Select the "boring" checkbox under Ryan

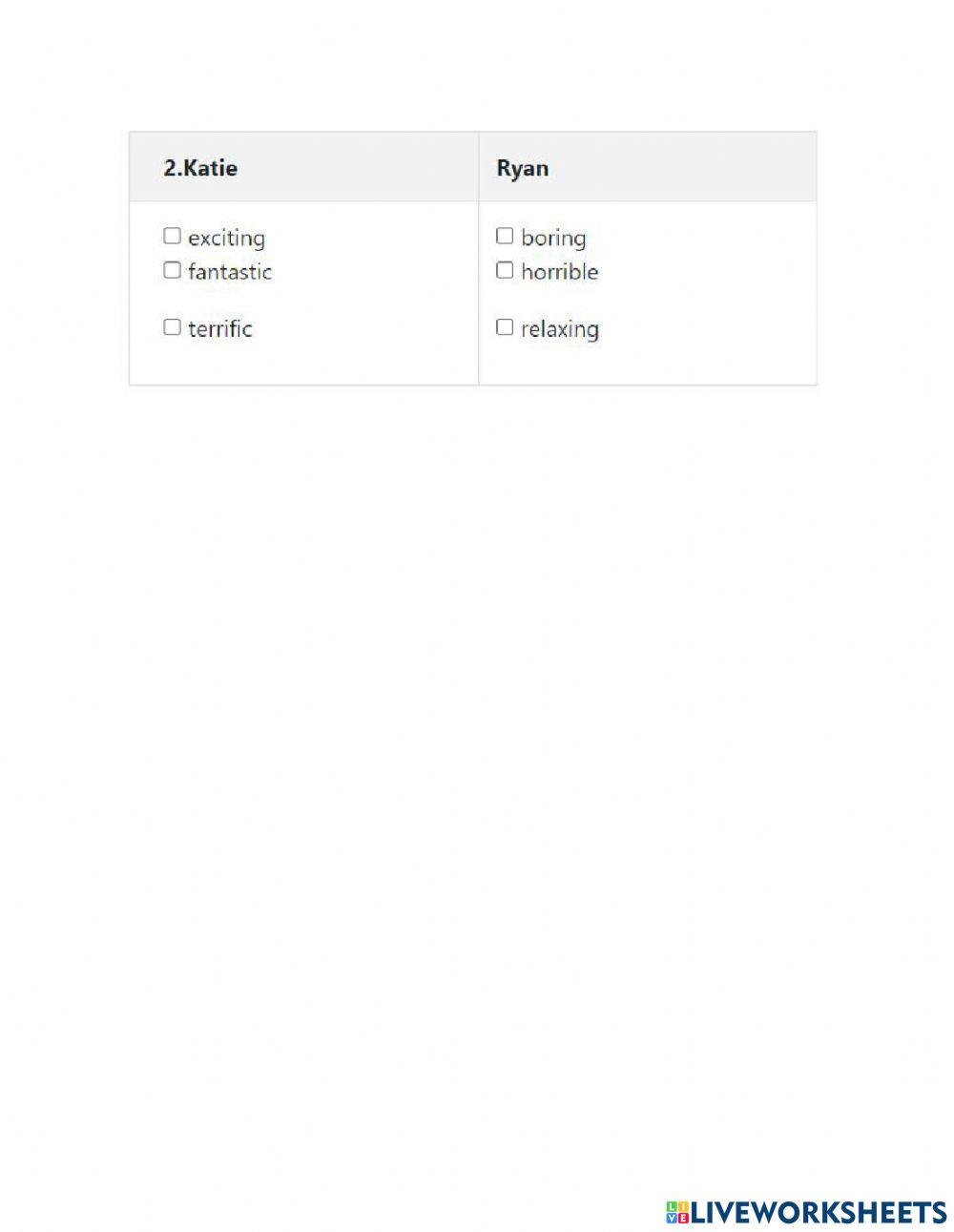coord(505,236)
